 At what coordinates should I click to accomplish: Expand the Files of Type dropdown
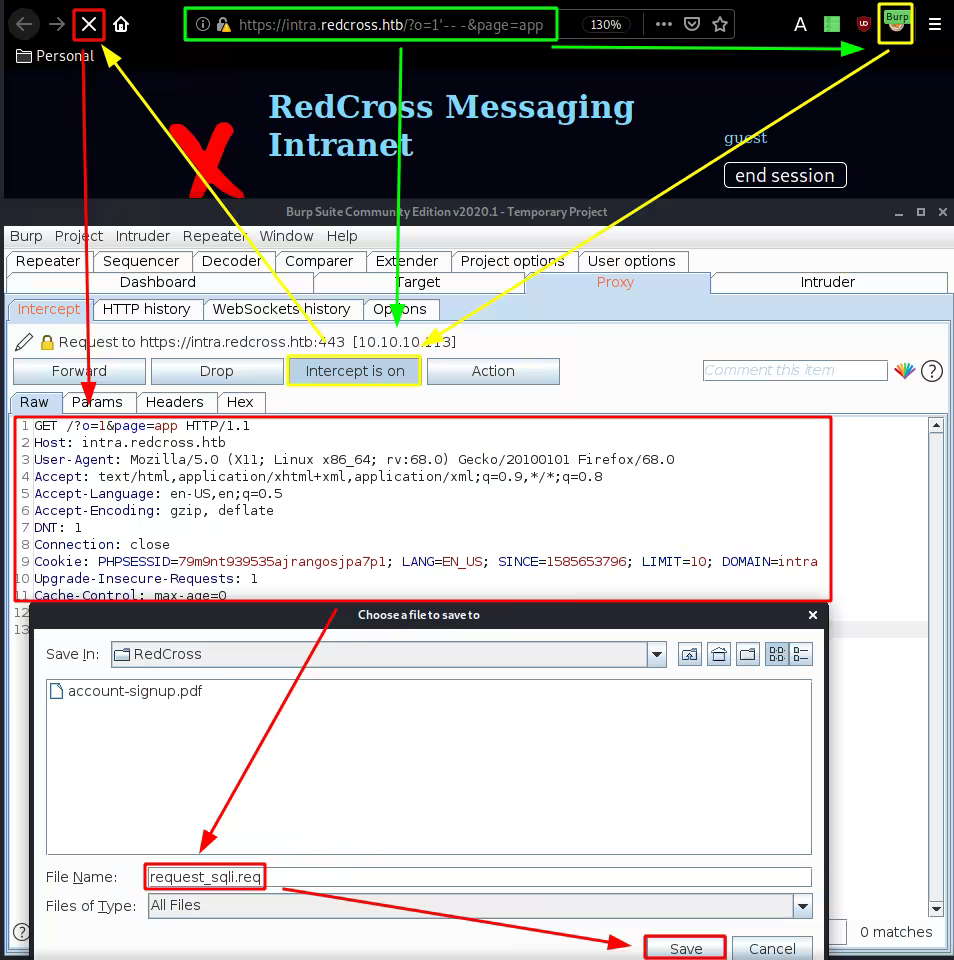click(802, 906)
